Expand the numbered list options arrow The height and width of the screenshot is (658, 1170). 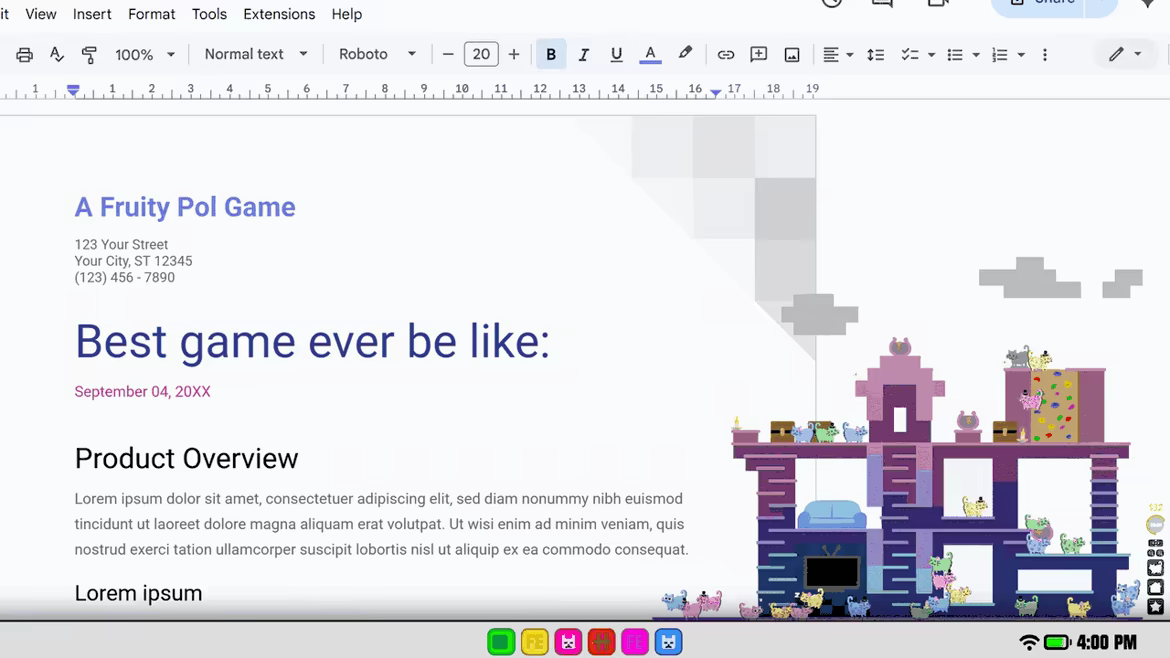pyautogui.click(x=1022, y=54)
